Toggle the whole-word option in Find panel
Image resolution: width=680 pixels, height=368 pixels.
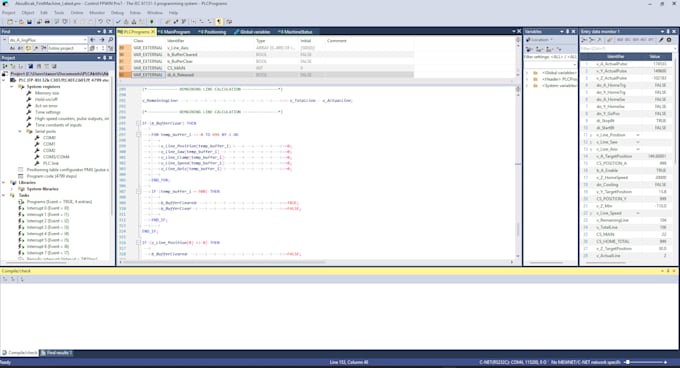coord(20,48)
